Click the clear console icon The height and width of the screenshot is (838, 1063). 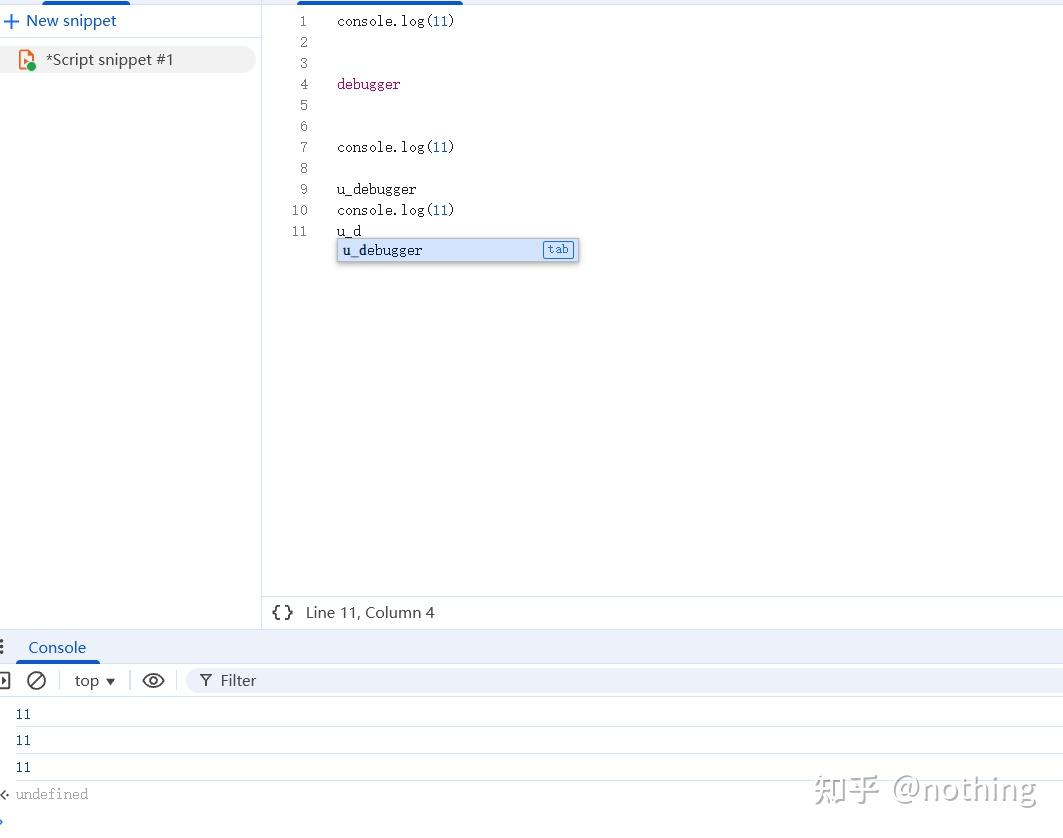tap(37, 680)
